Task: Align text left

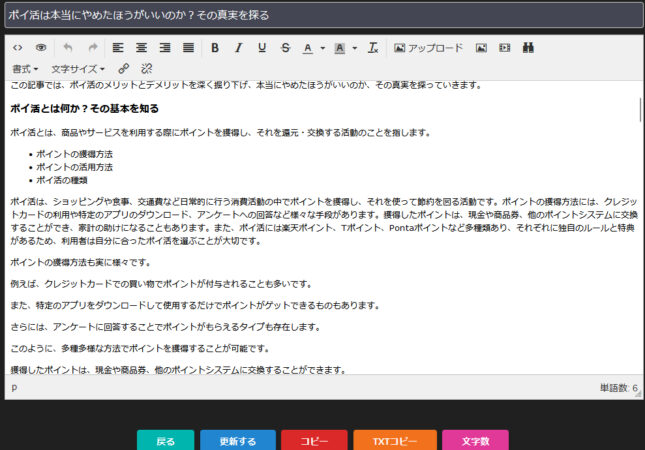Action: (x=118, y=48)
